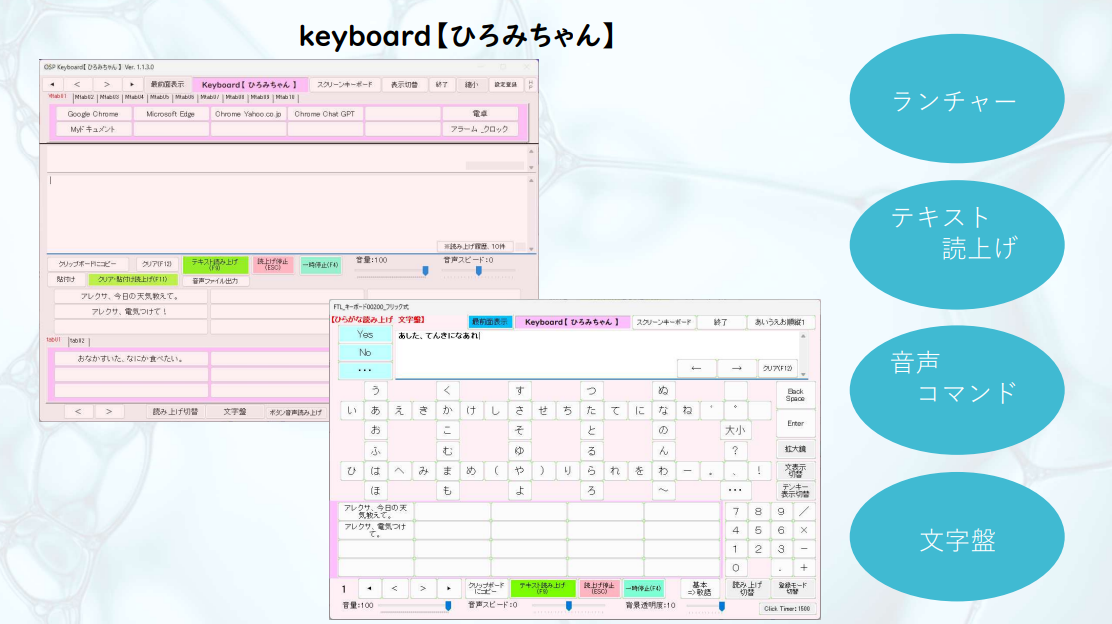Click the No quick-reply button
The image size is (1112, 624).
(365, 352)
